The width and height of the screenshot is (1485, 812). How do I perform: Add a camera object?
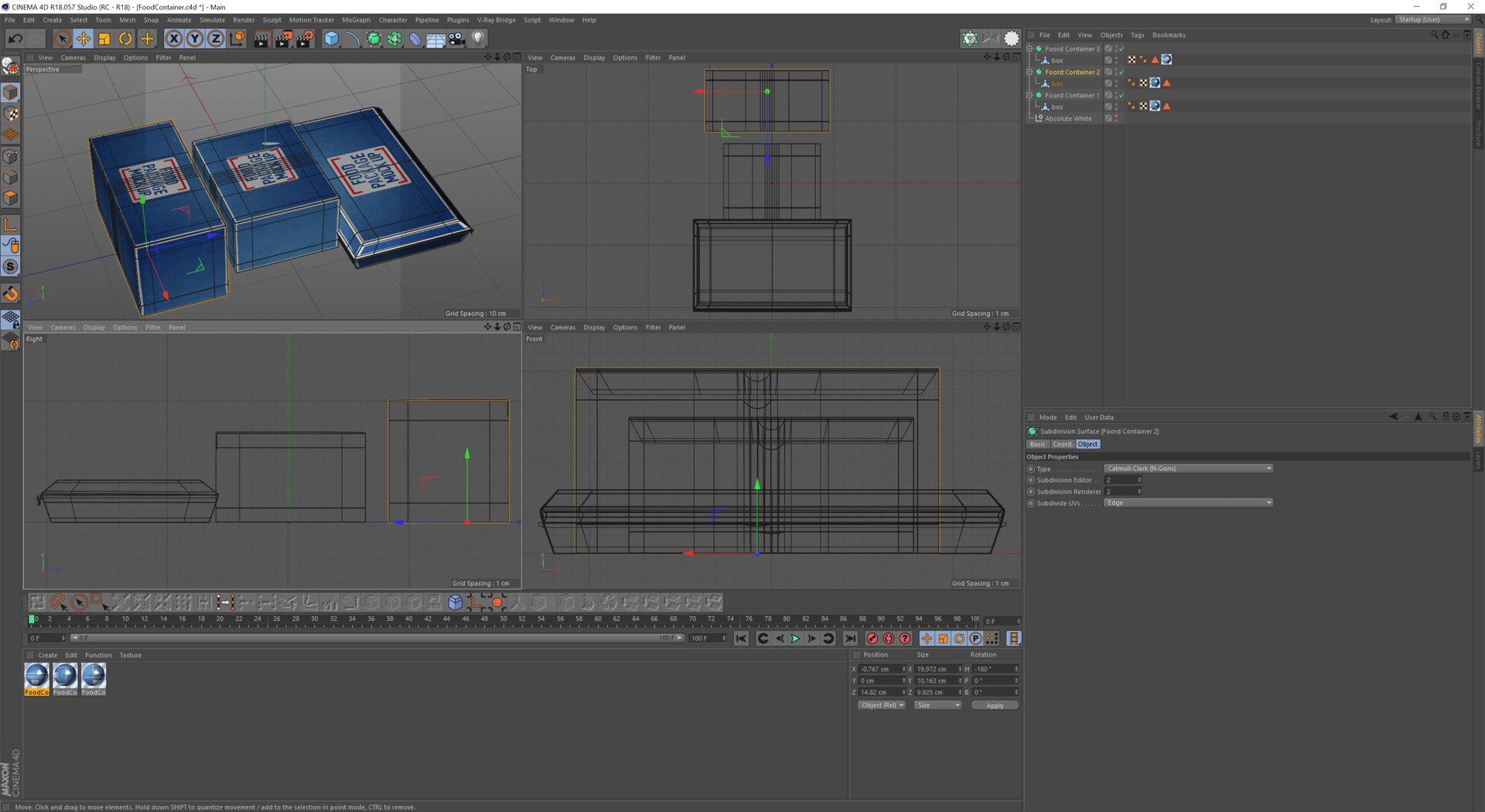point(457,38)
